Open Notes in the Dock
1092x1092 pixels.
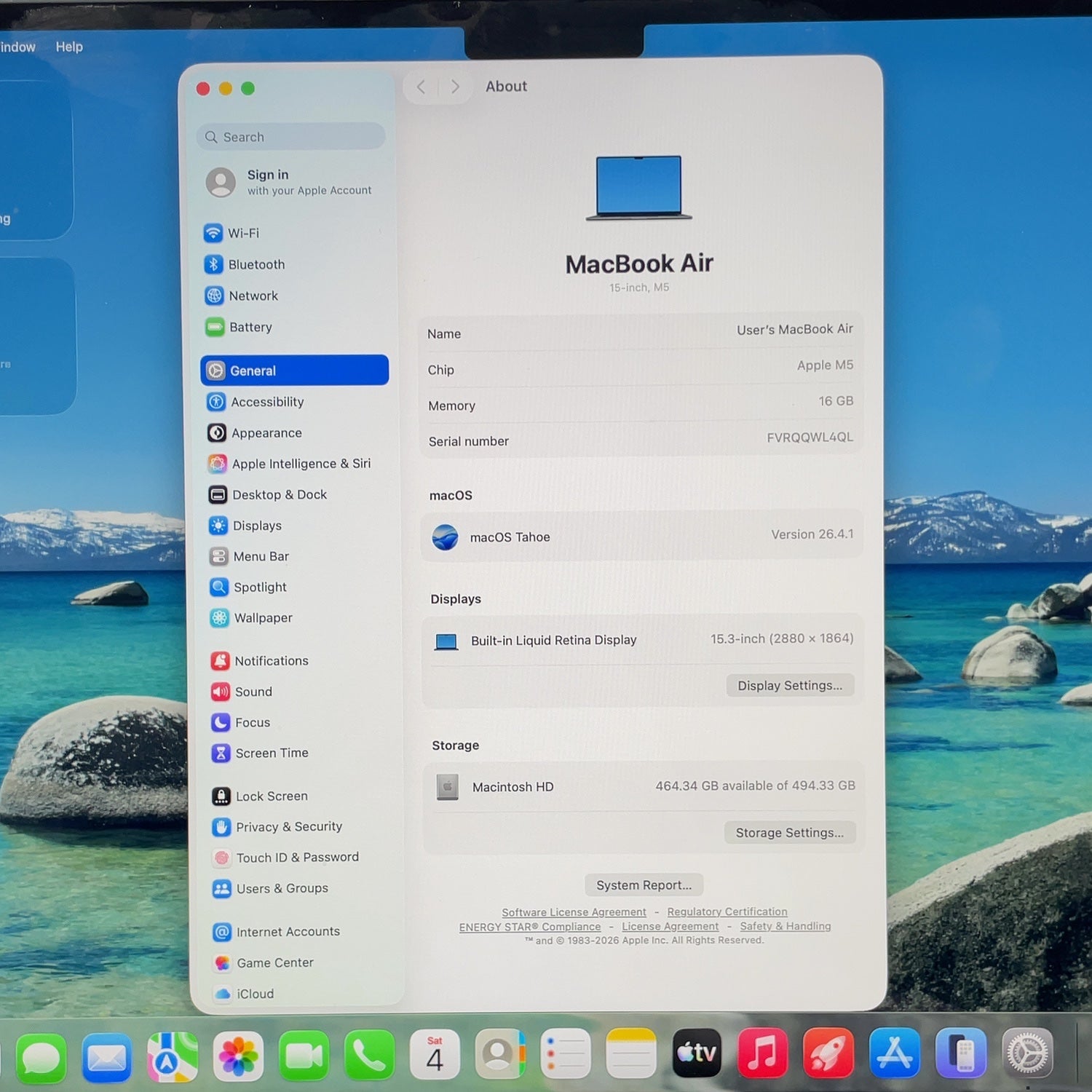pyautogui.click(x=631, y=1053)
